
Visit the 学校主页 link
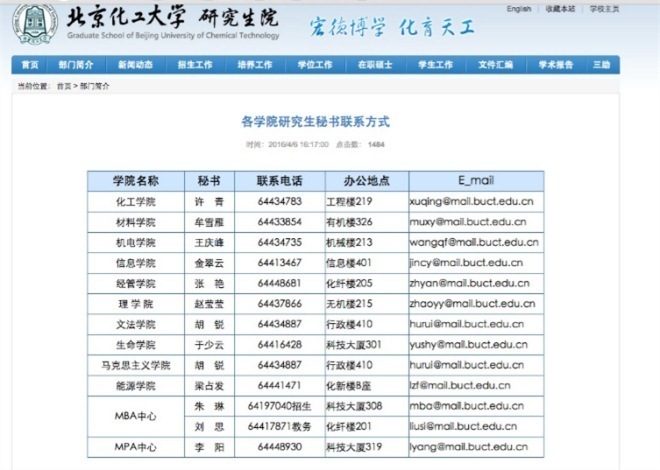[604, 8]
